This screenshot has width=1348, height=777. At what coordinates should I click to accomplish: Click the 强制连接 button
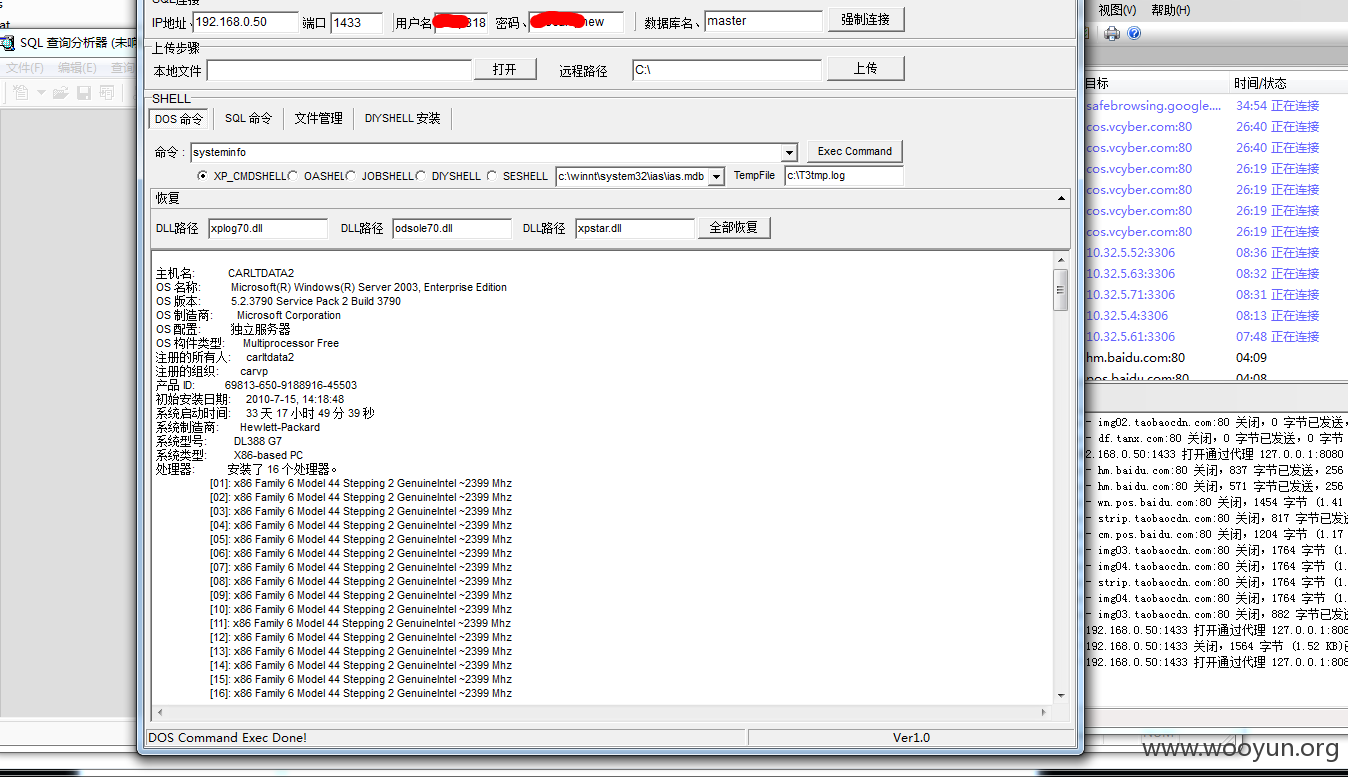pos(866,19)
